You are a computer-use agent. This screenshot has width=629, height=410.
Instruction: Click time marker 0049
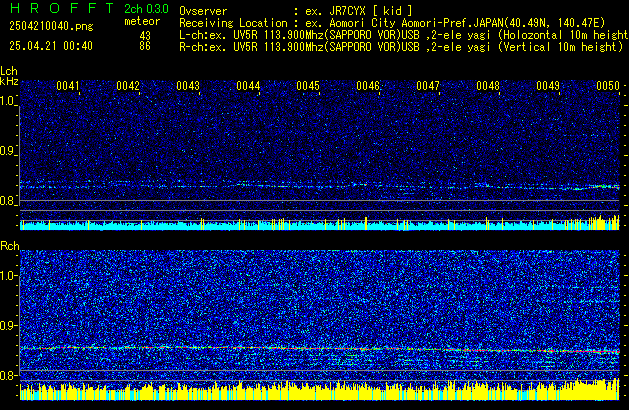[x=548, y=86]
